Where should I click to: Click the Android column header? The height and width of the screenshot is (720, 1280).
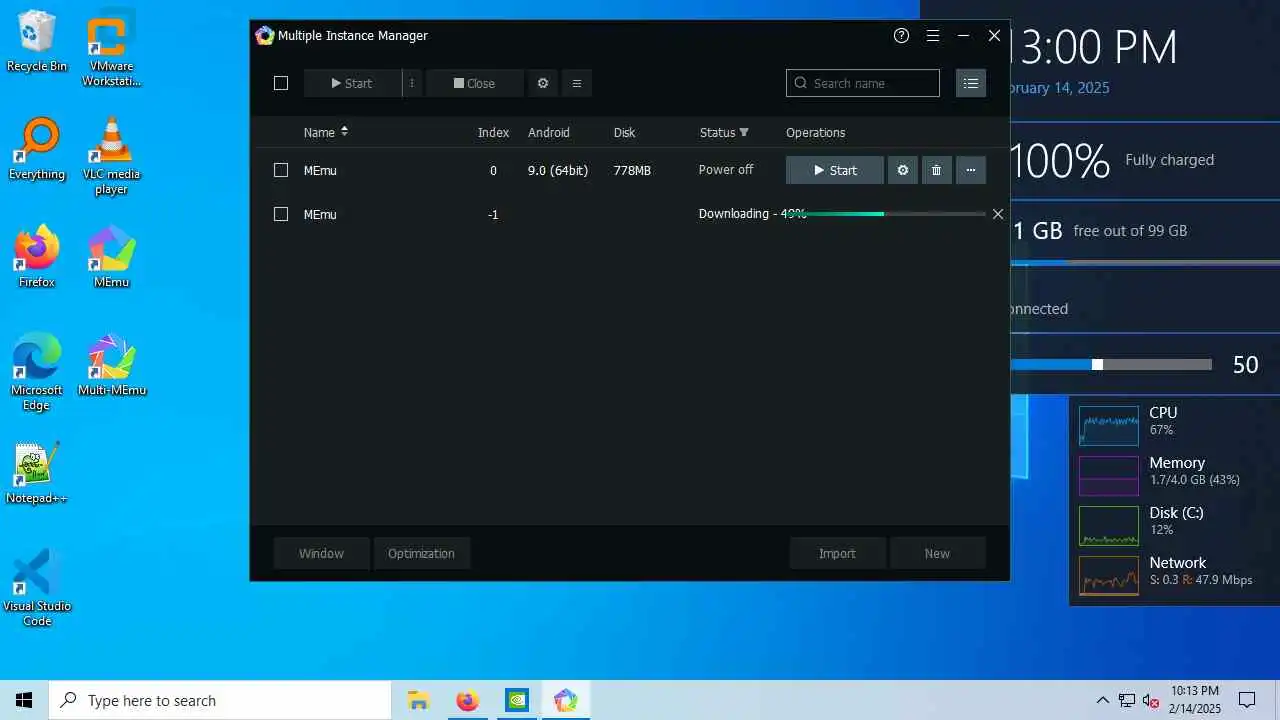pos(549,132)
